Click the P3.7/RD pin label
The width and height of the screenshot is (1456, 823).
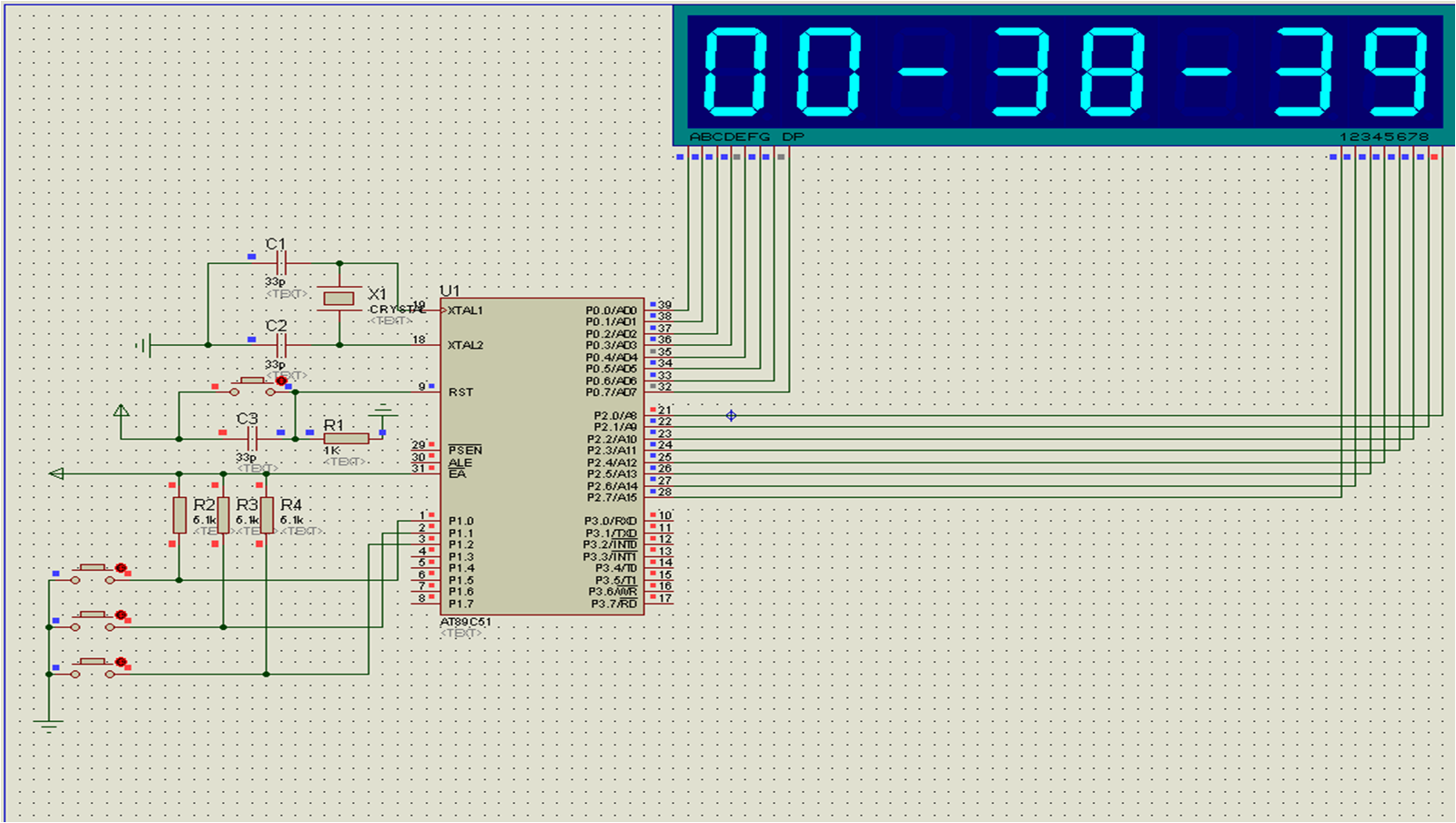click(614, 604)
